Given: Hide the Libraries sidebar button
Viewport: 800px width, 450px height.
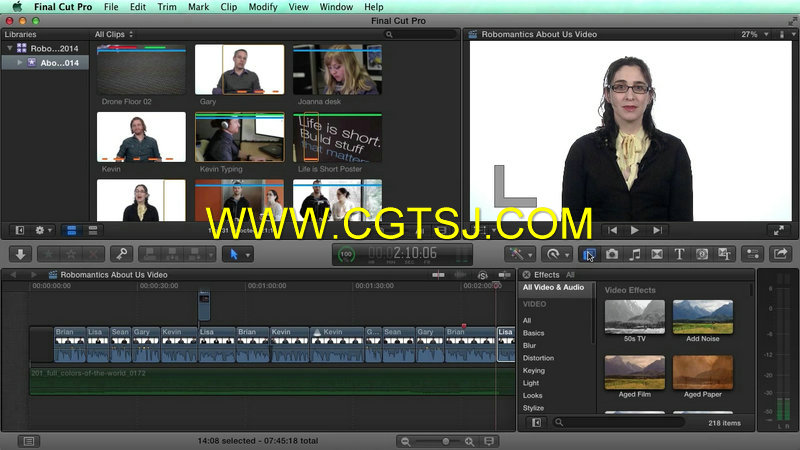Looking at the screenshot, I should [x=19, y=230].
